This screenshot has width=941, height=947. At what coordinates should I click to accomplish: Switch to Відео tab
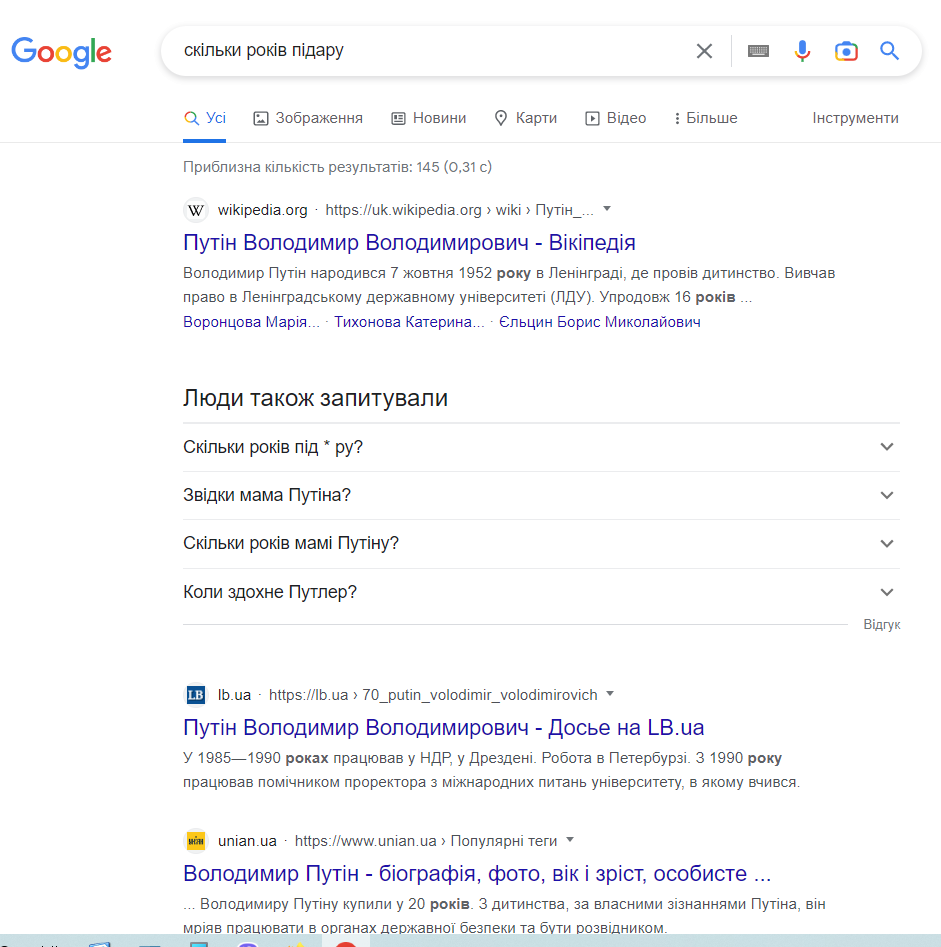pyautogui.click(x=615, y=118)
